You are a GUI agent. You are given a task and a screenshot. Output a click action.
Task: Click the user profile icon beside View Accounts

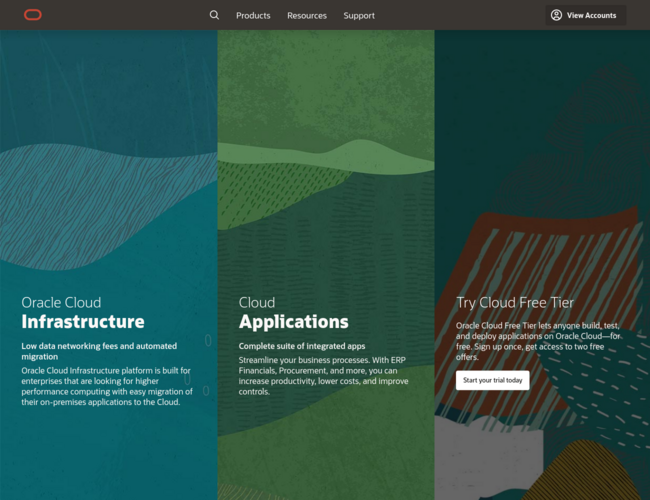(556, 15)
